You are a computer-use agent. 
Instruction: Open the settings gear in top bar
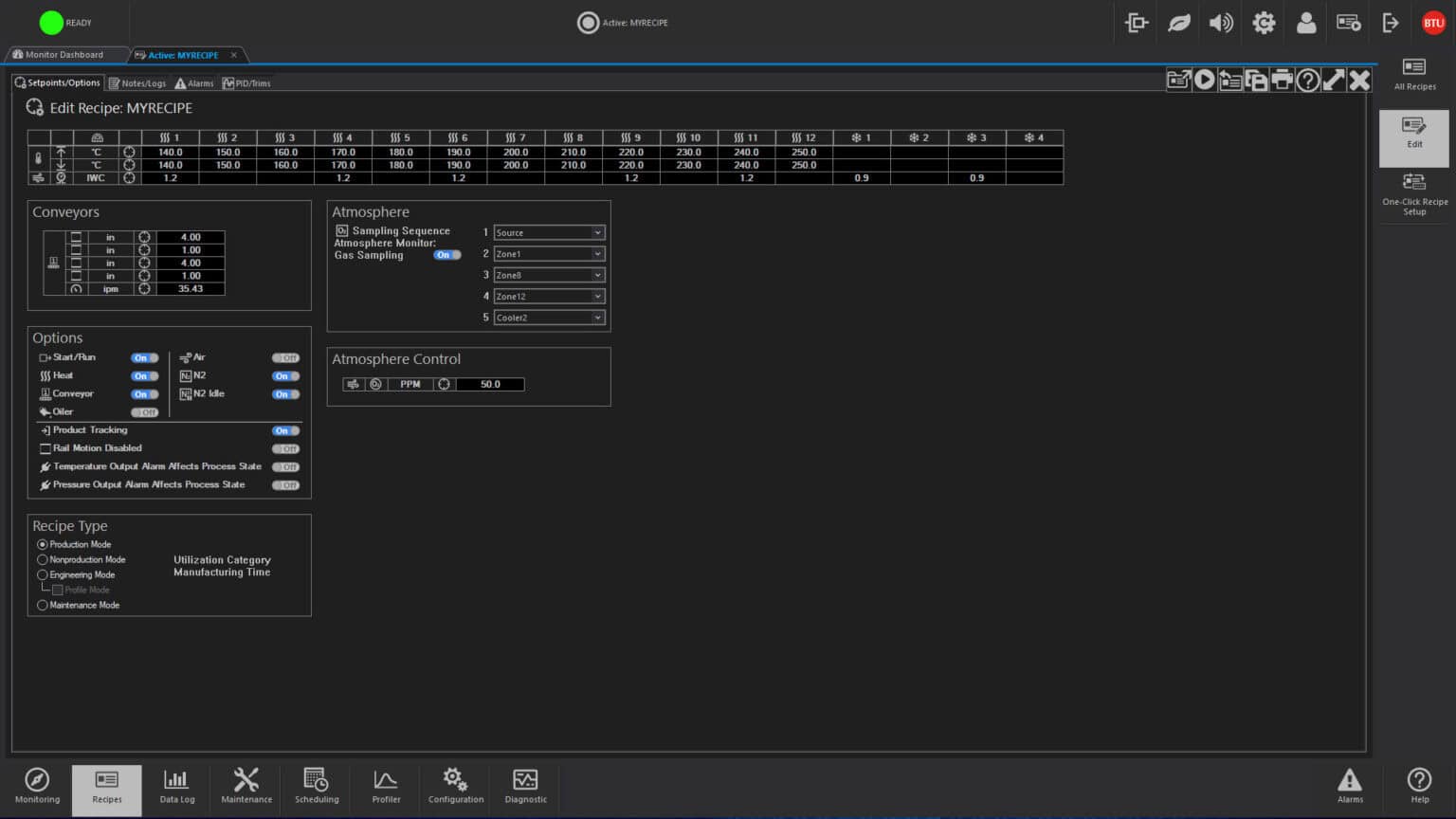[x=1264, y=23]
